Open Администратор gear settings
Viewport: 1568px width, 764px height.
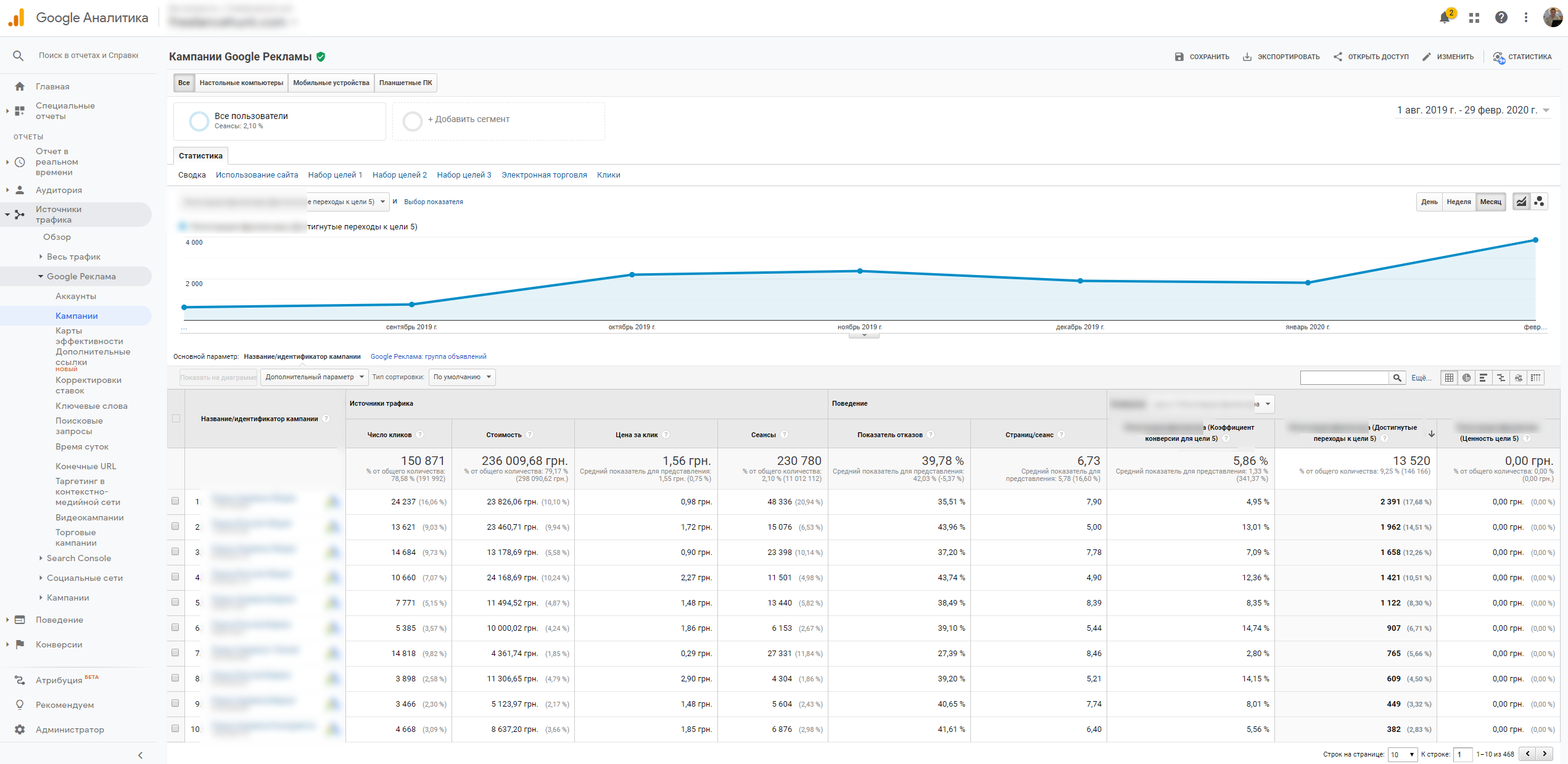[20, 729]
